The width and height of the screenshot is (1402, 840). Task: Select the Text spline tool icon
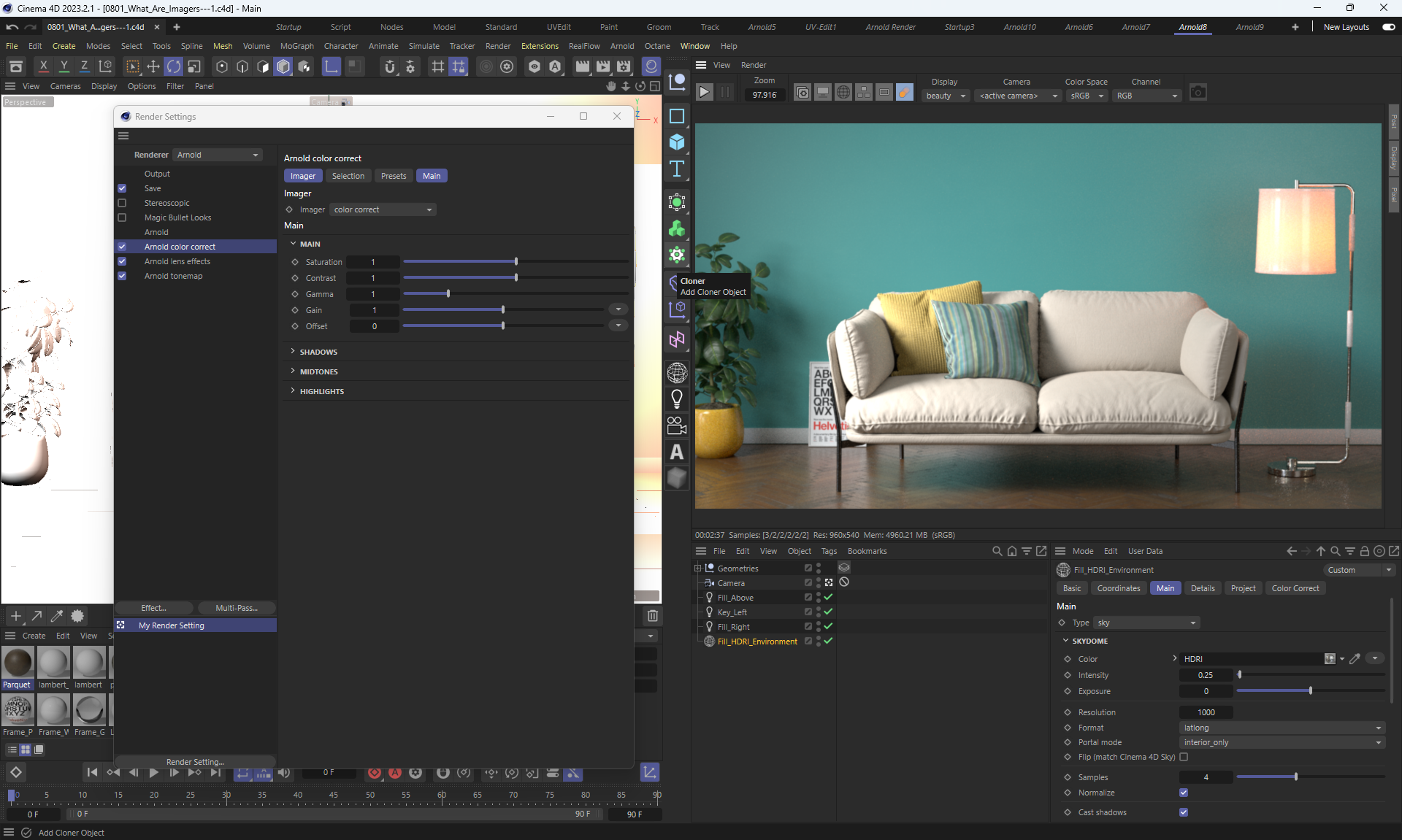[x=677, y=169]
